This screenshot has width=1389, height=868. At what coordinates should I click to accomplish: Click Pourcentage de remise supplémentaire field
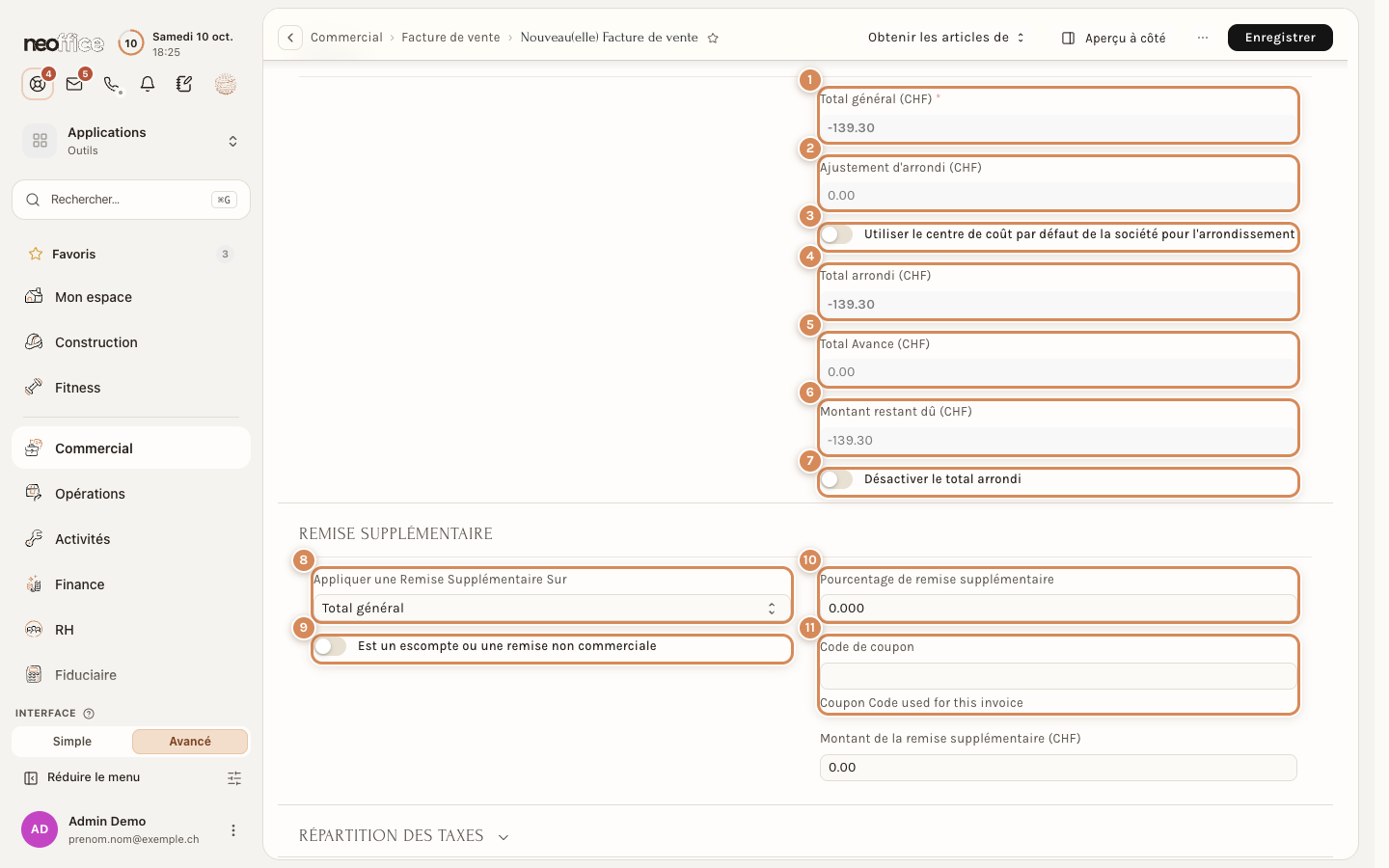click(x=1058, y=609)
